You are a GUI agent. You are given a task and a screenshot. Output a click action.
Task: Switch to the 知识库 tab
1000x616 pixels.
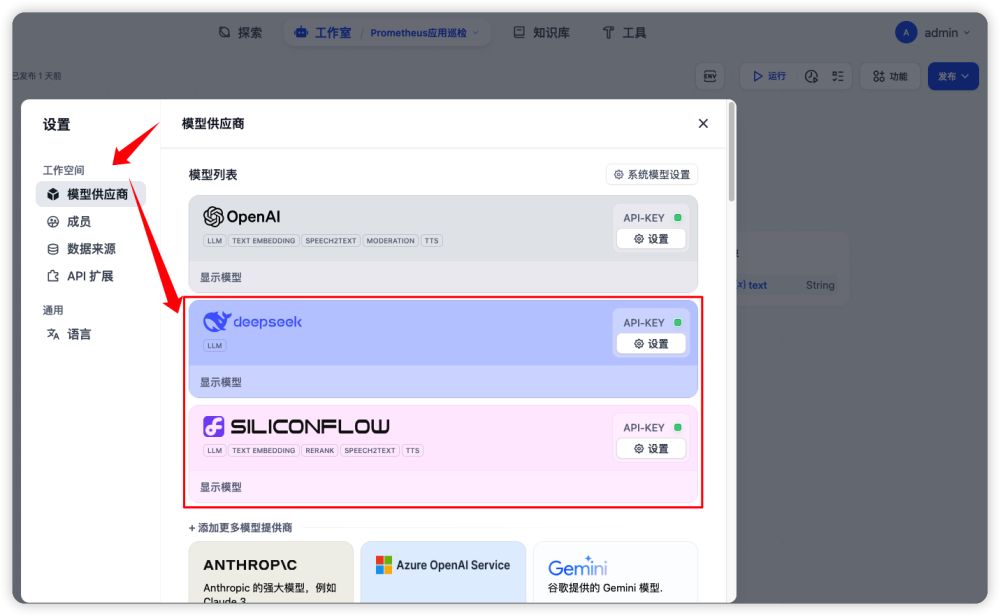541,32
